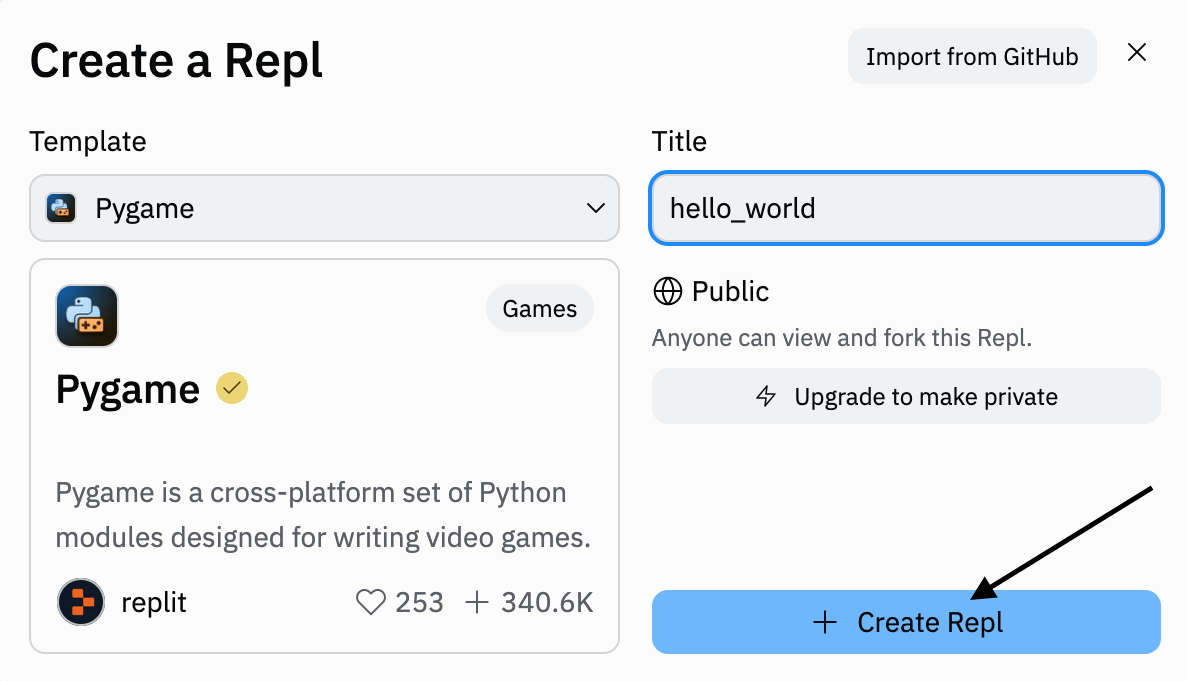Screen dimensions: 1187x681
Task: Click Upgrade to make private button
Action: pos(906,396)
